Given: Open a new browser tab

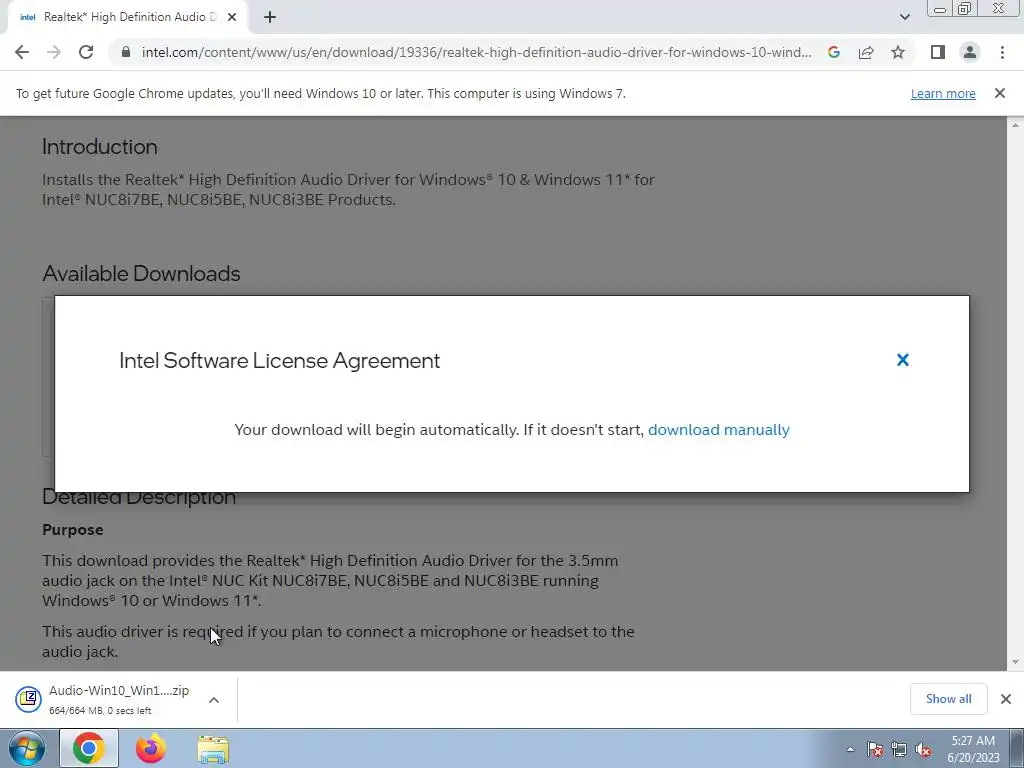Looking at the screenshot, I should 270,17.
